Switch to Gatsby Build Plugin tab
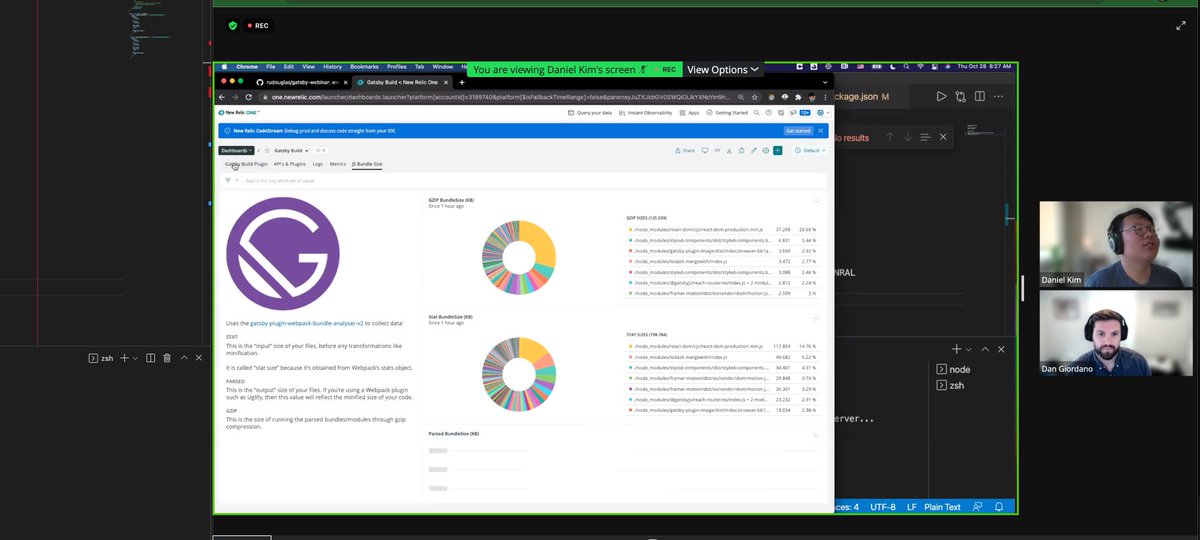Image resolution: width=1200 pixels, height=540 pixels. click(246, 163)
